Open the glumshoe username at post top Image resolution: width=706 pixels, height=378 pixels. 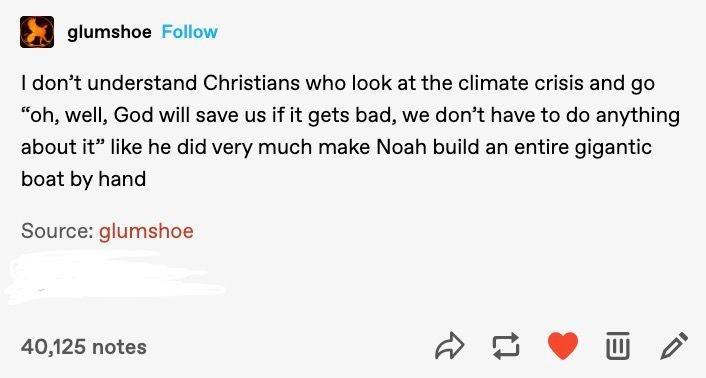[109, 32]
